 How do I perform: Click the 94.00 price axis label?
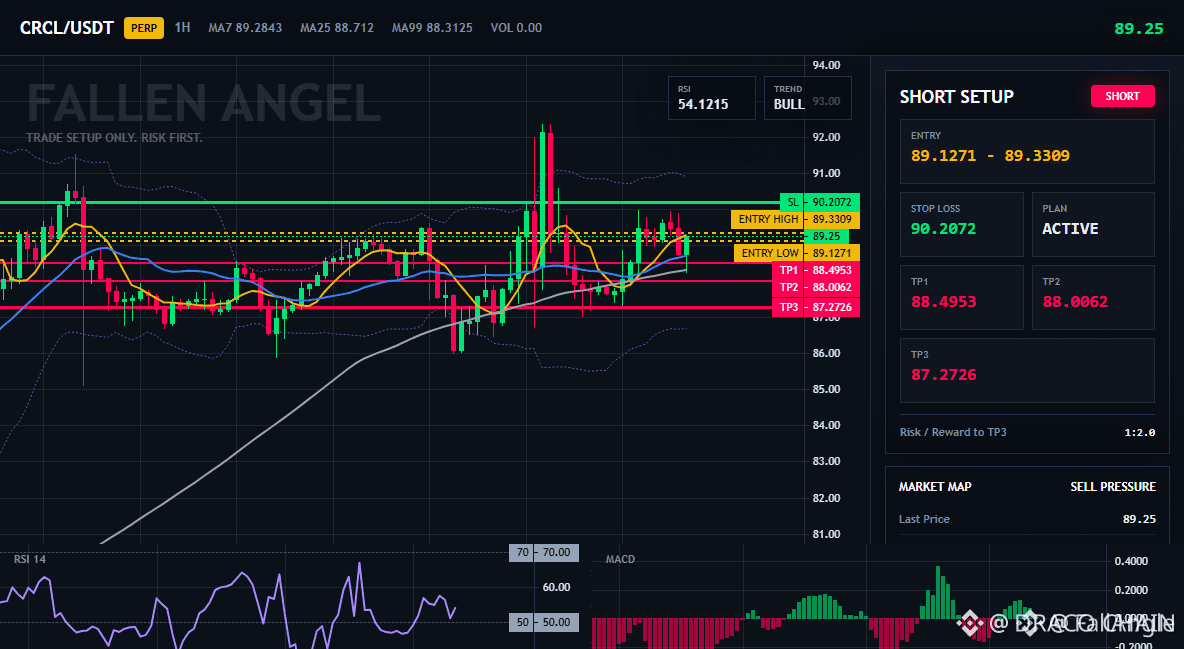tap(826, 65)
